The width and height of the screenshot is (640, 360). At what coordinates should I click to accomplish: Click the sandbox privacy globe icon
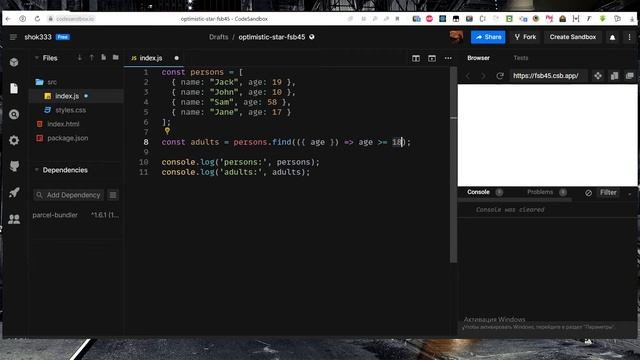[x=312, y=37]
